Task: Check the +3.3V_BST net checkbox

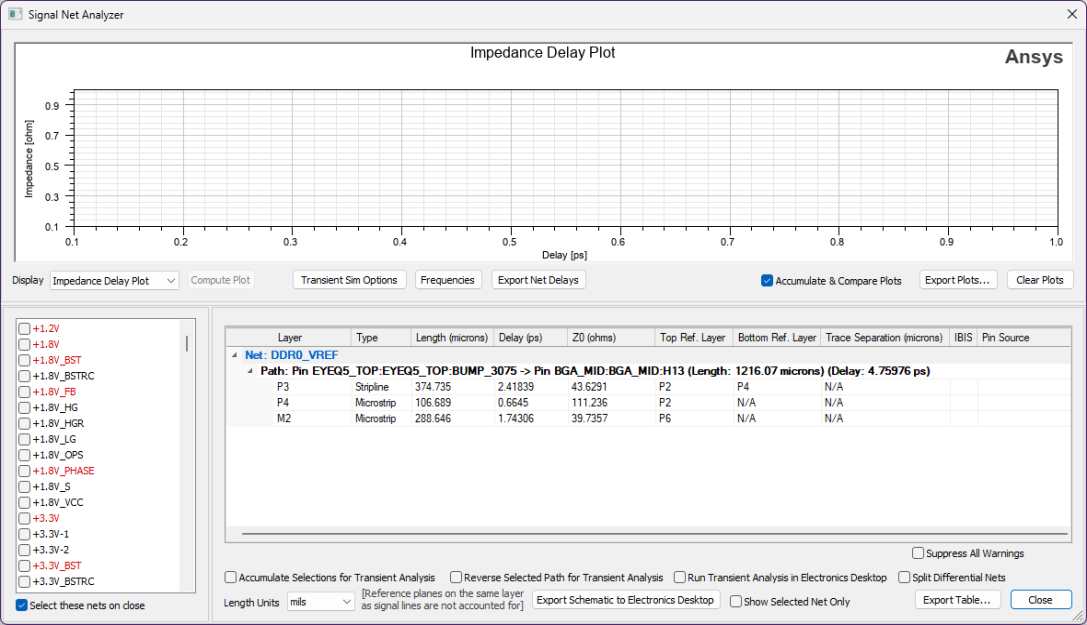Action: coord(24,565)
